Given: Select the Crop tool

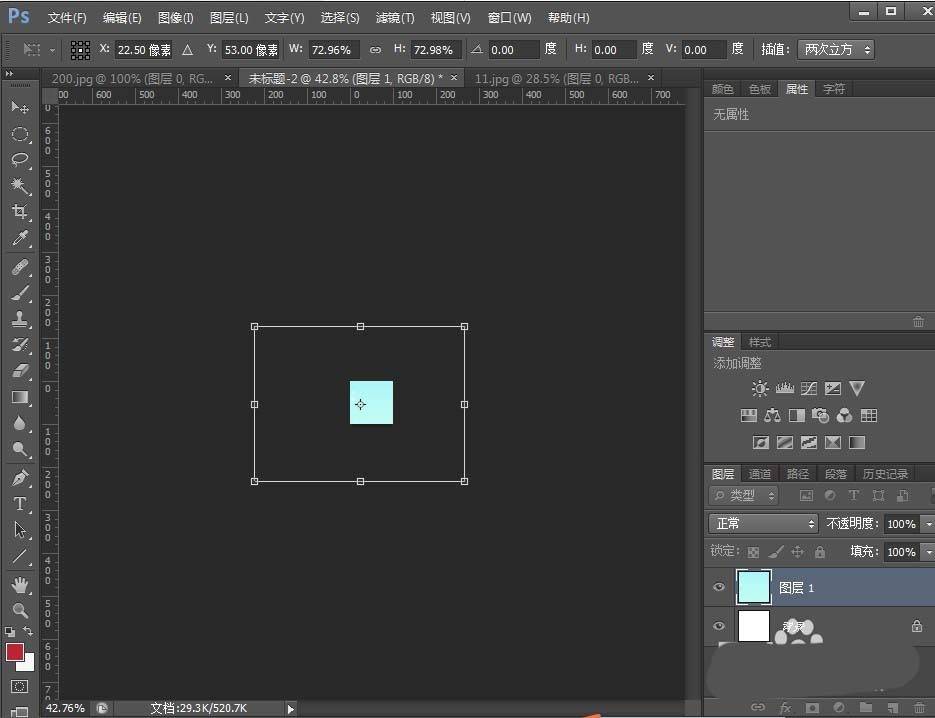Looking at the screenshot, I should [x=20, y=212].
